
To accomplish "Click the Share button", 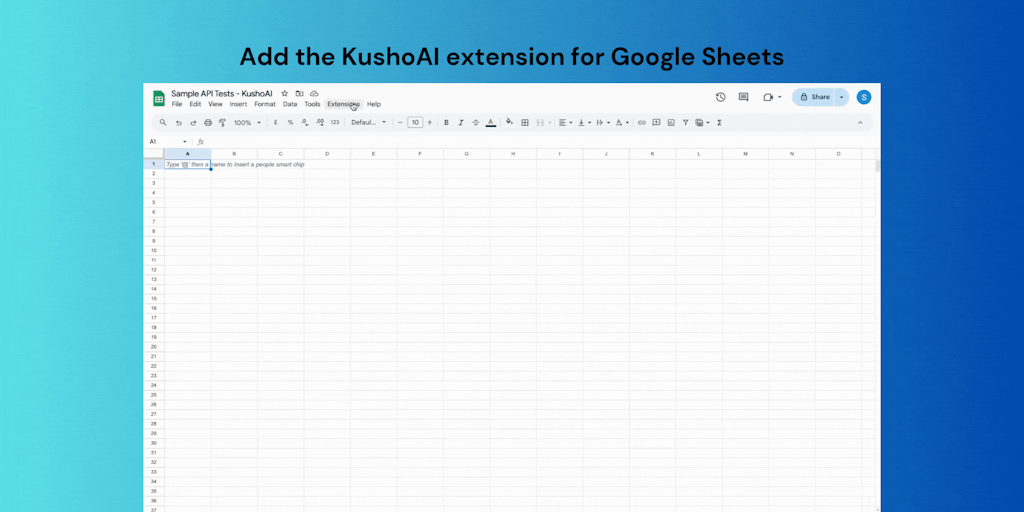I will [814, 97].
